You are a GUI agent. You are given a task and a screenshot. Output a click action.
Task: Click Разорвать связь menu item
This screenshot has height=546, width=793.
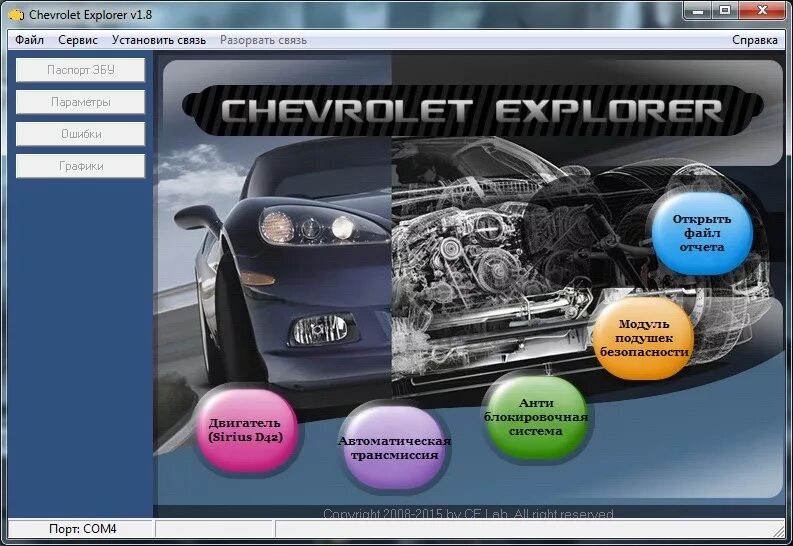(263, 40)
